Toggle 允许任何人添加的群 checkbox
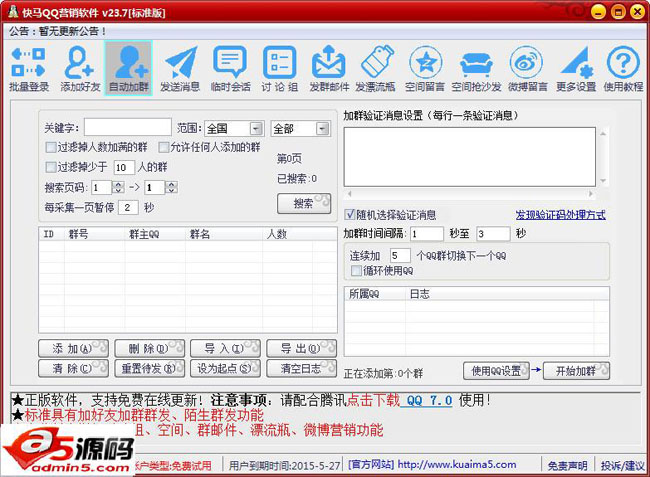Image resolution: width=650 pixels, height=477 pixels. coord(164,147)
